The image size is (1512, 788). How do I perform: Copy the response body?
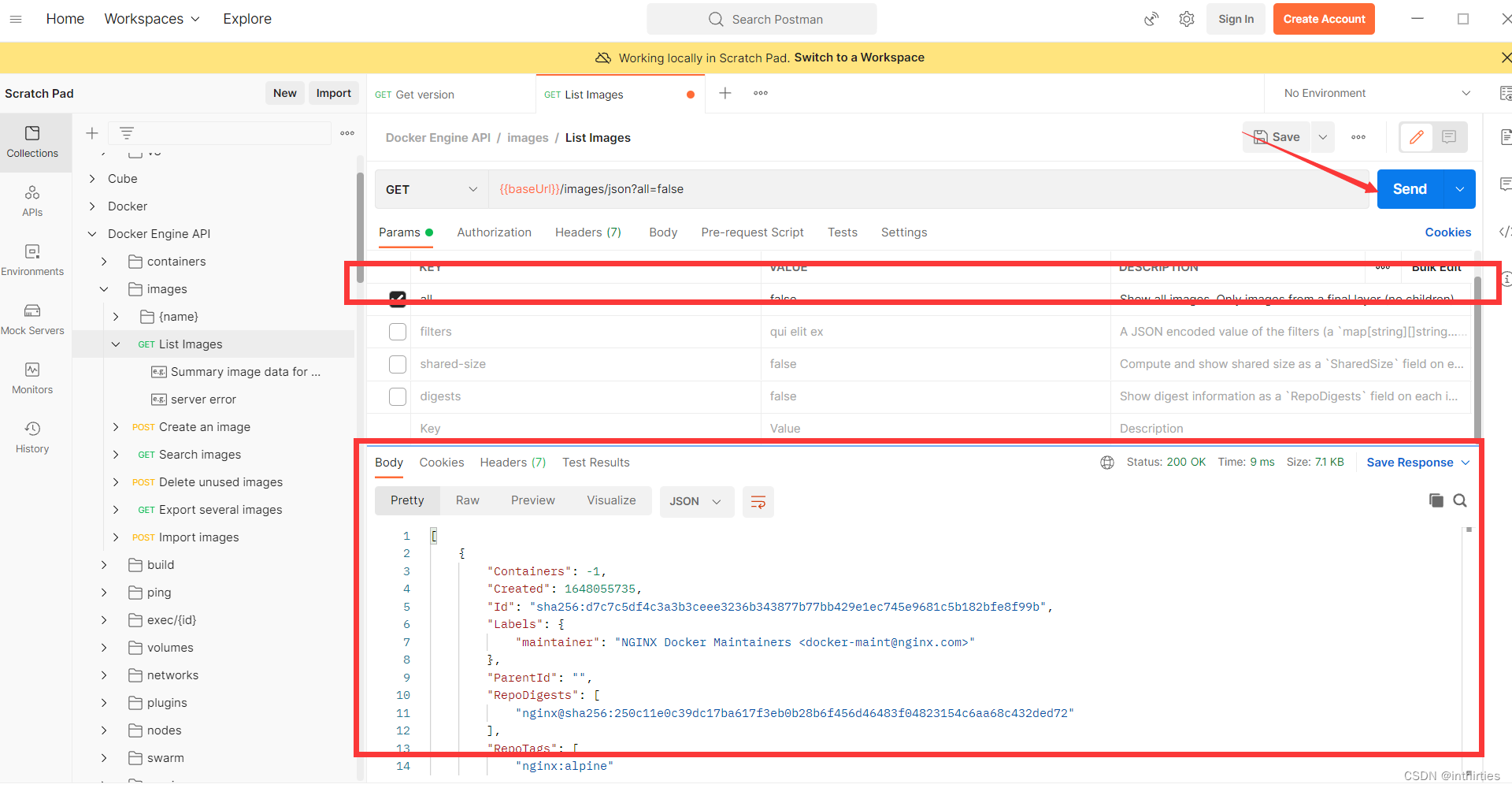1436,500
